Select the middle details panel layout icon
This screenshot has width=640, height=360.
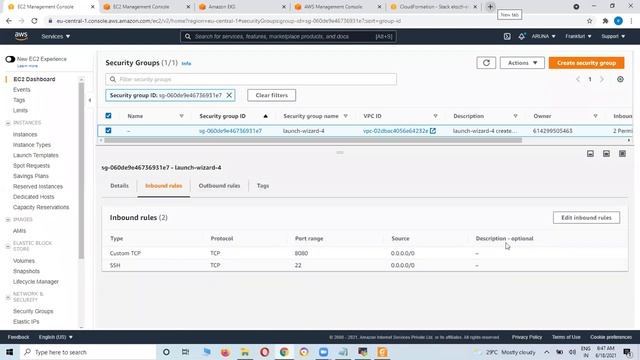tap(606, 153)
